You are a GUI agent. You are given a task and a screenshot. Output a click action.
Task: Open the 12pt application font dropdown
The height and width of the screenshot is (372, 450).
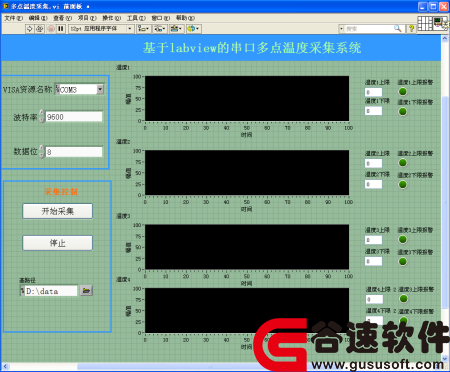[101, 29]
